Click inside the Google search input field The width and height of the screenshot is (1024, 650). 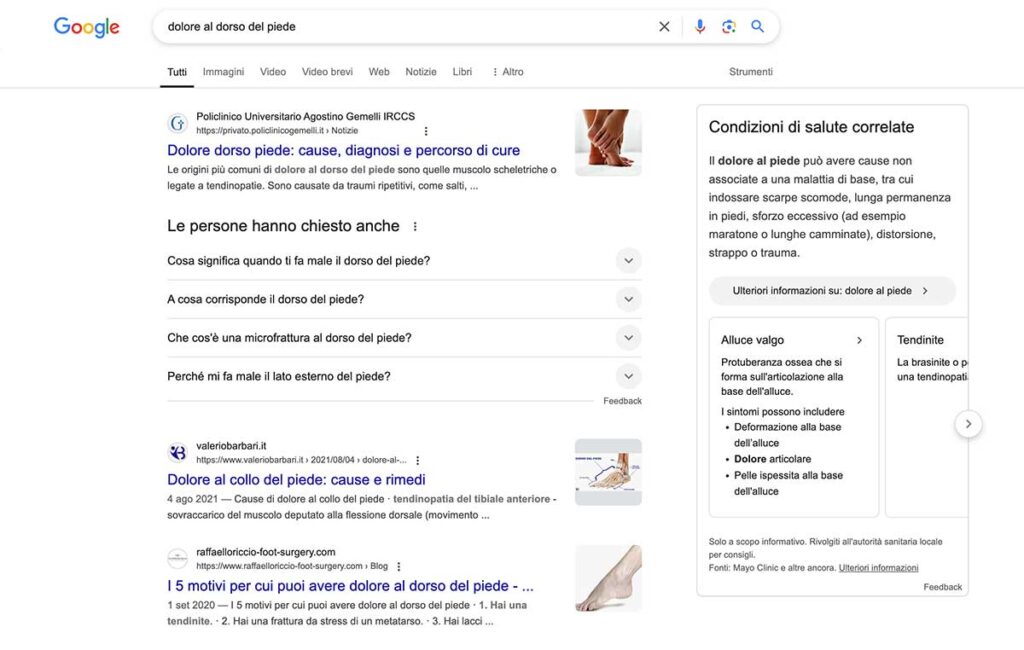[x=400, y=27]
